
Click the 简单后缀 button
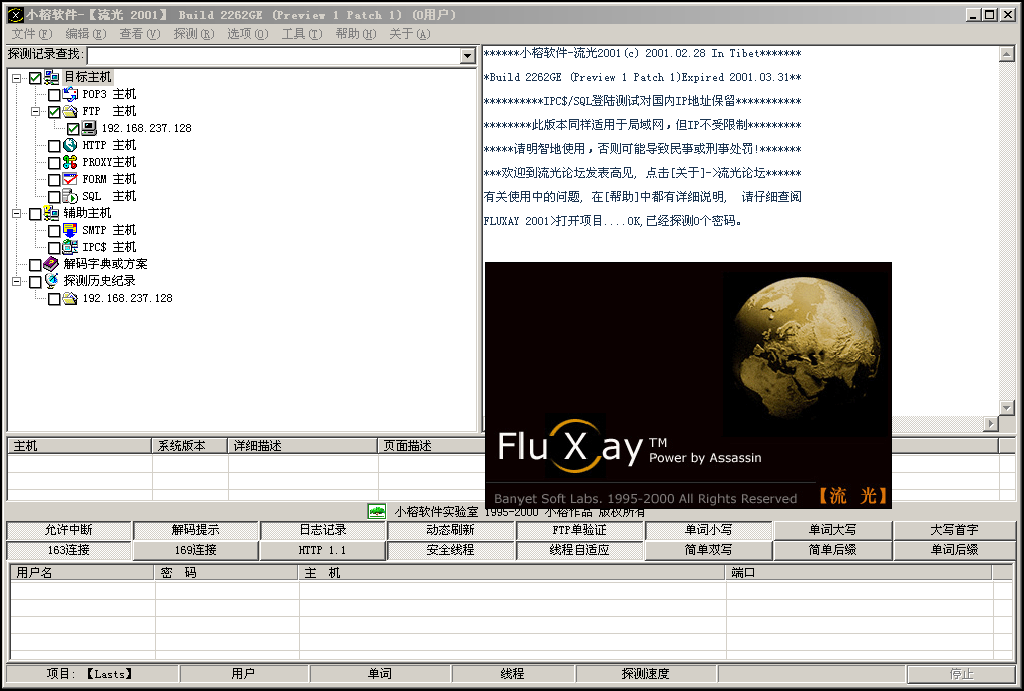coord(833,550)
